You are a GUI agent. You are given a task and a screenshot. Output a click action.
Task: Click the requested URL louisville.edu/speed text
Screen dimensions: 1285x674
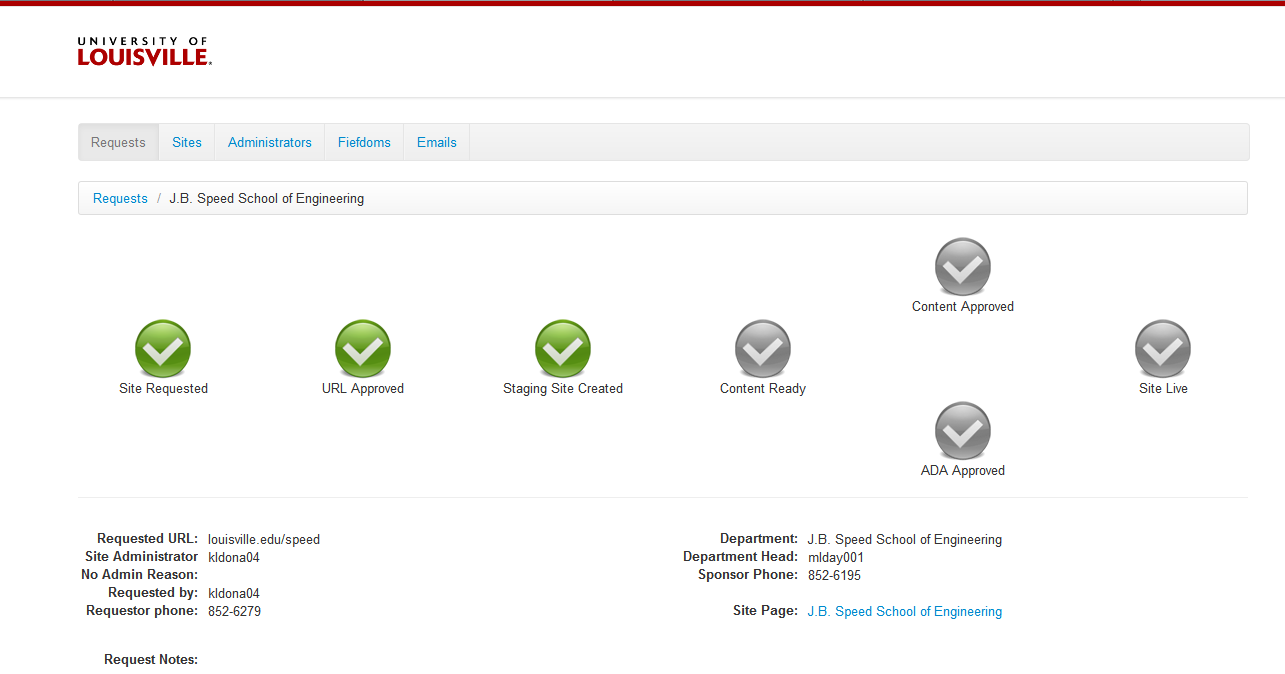(x=264, y=539)
